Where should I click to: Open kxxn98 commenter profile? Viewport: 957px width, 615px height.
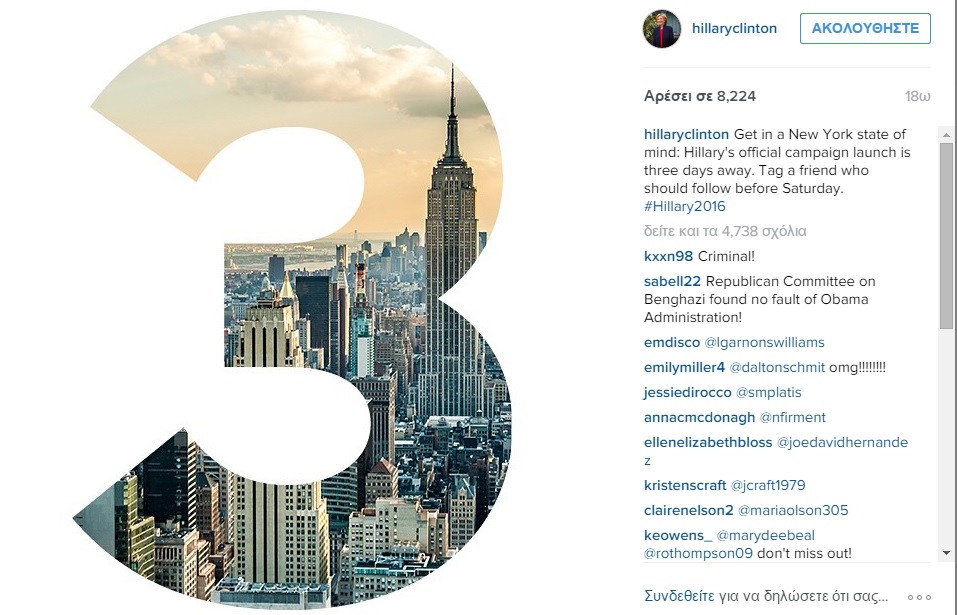(x=668, y=256)
